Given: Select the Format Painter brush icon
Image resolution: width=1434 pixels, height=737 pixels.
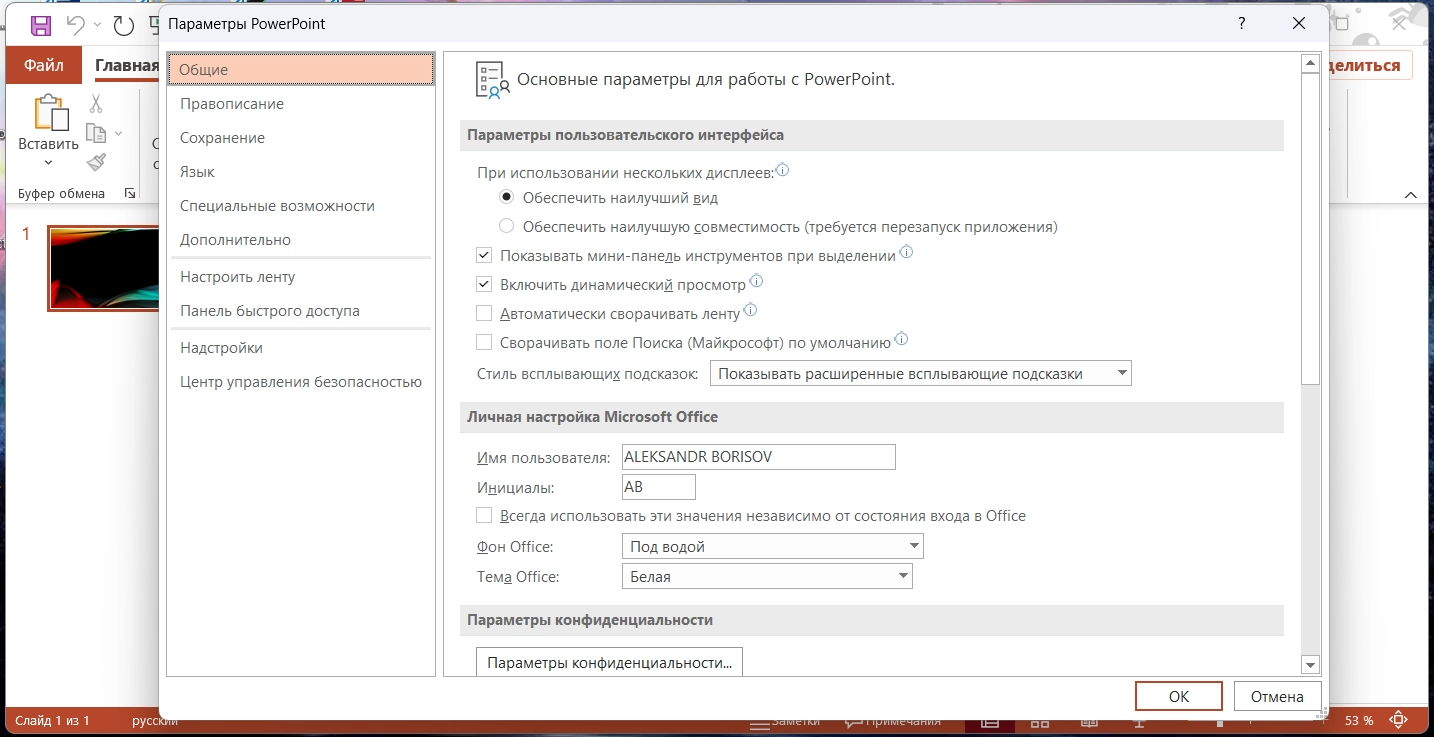Looking at the screenshot, I should (x=96, y=162).
